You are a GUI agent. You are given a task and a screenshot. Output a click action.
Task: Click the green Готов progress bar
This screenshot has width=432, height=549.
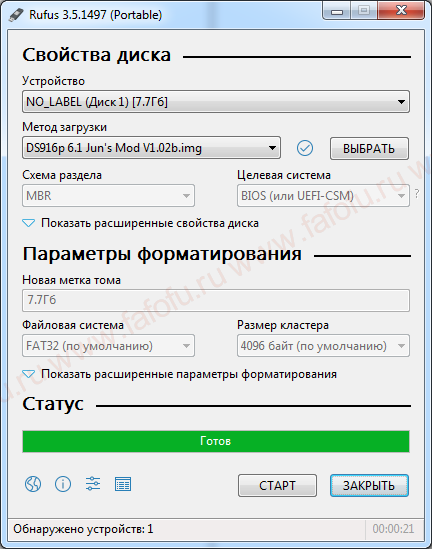pos(216,441)
